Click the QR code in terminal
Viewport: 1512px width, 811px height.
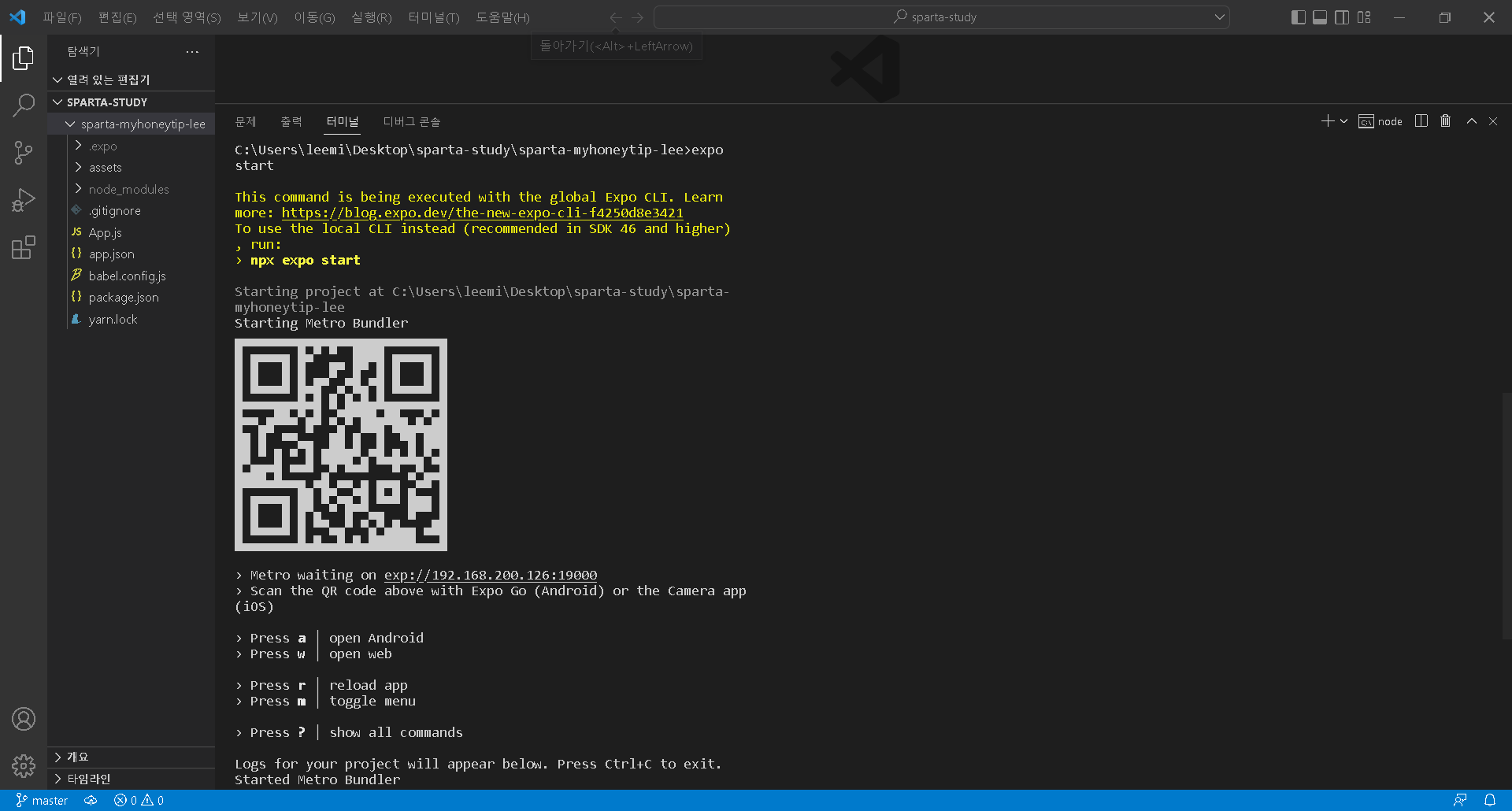(341, 445)
